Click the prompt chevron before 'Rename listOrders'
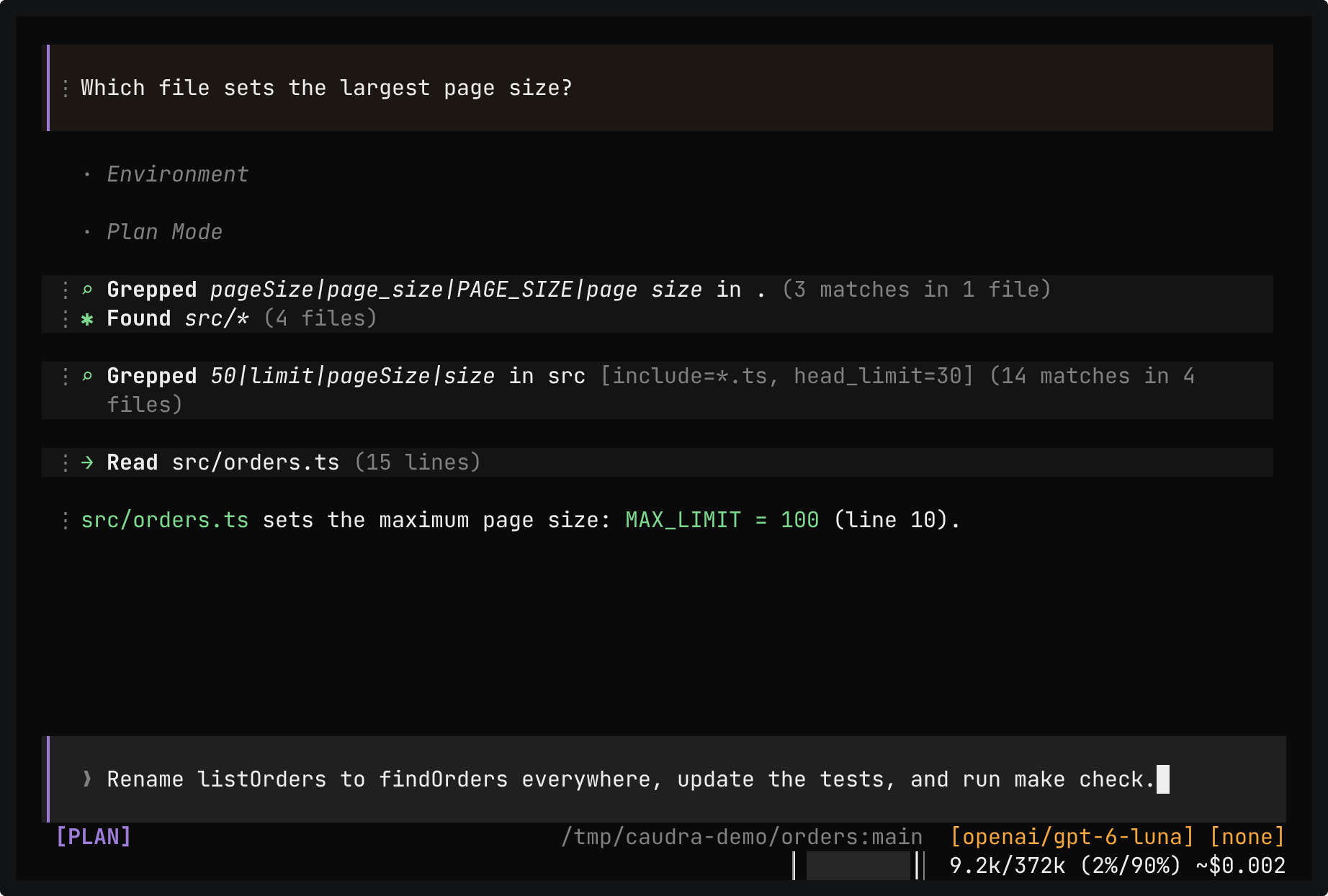This screenshot has width=1328, height=896. tap(87, 779)
